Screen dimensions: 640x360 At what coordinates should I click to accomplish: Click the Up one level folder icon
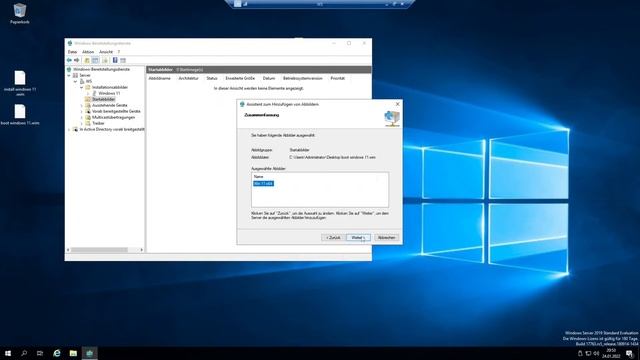click(87, 60)
